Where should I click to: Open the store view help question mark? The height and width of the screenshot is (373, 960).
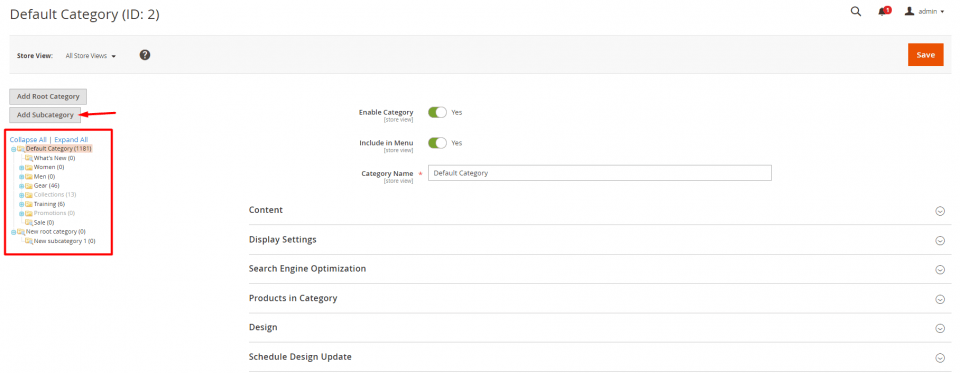(144, 55)
